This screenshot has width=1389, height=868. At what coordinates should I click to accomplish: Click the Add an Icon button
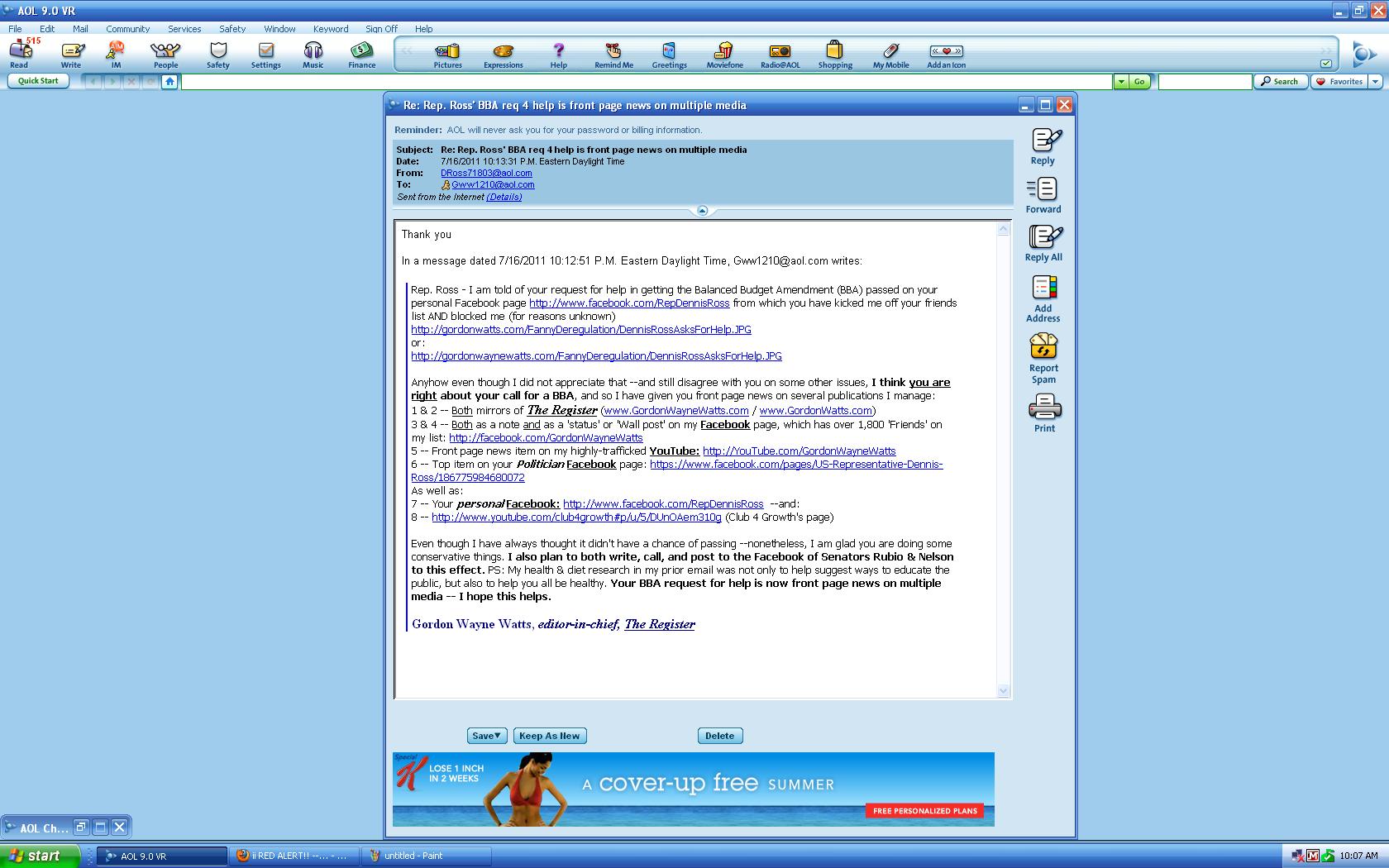tap(946, 55)
